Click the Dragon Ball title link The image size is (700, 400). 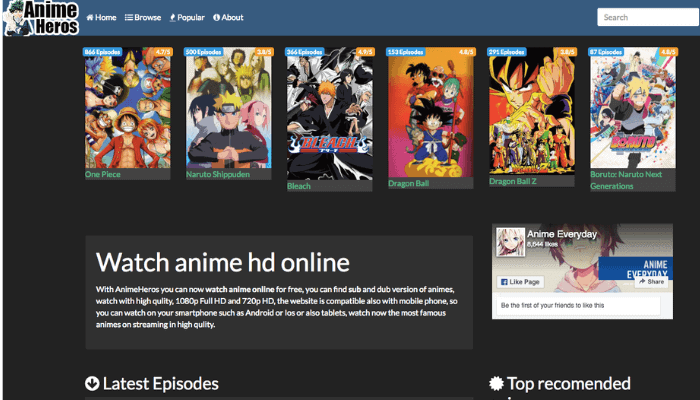[x=408, y=183]
